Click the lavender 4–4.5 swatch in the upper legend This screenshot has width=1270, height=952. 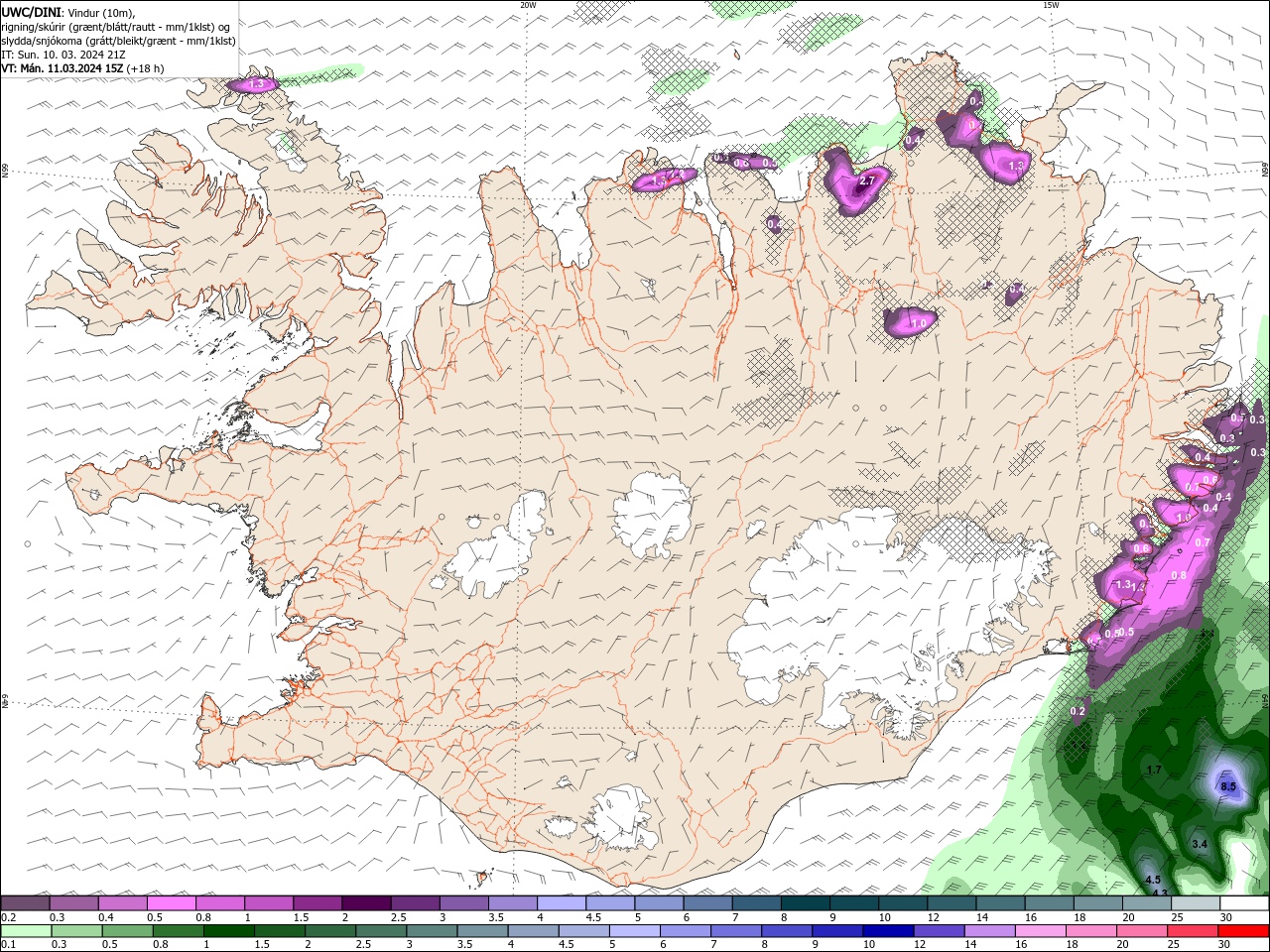(562, 903)
